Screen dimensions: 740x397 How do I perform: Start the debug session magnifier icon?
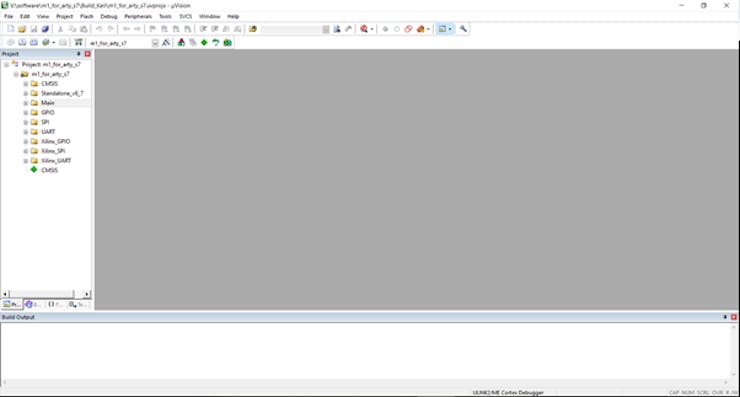click(364, 29)
